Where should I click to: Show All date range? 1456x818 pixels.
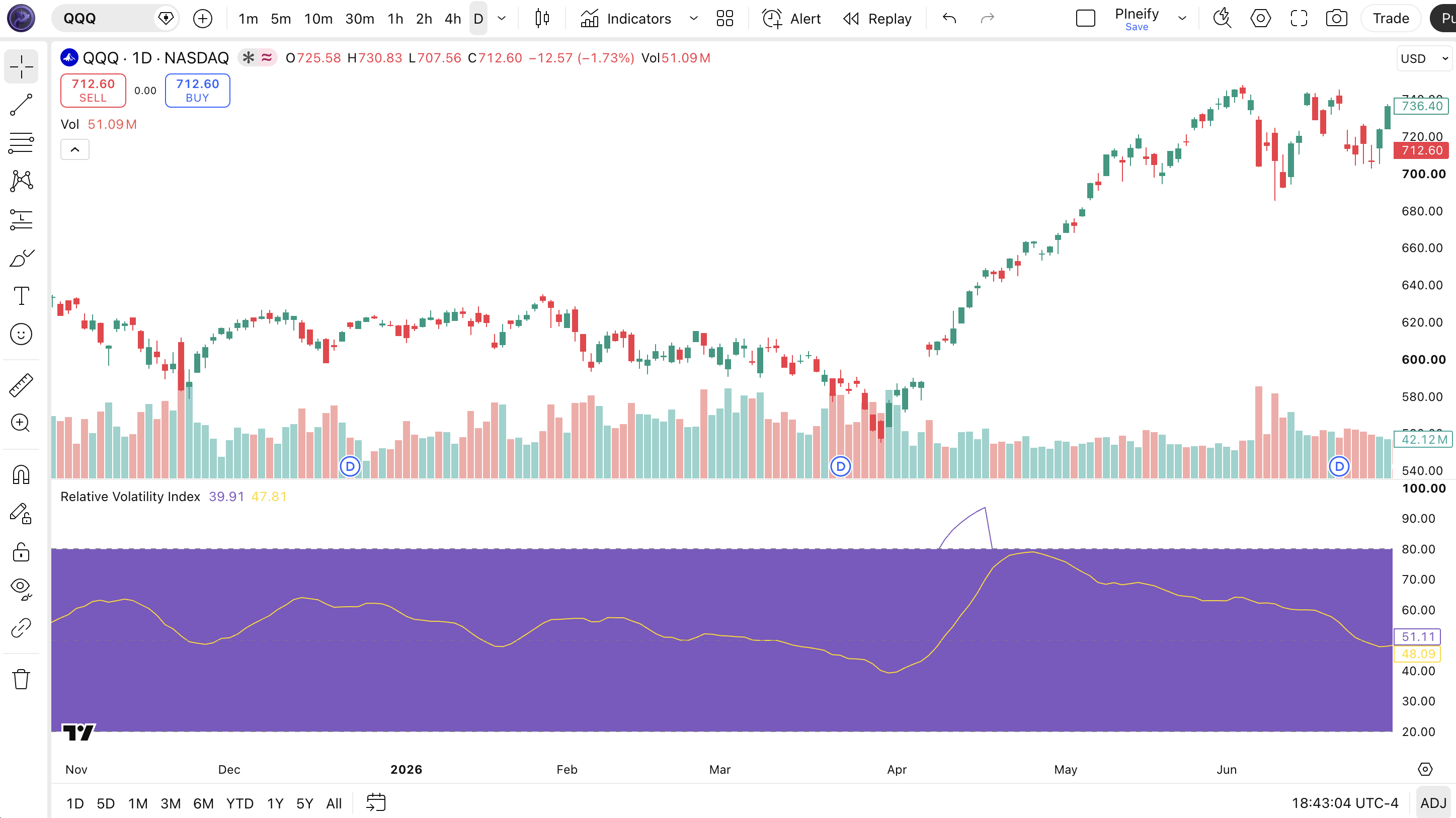[334, 803]
